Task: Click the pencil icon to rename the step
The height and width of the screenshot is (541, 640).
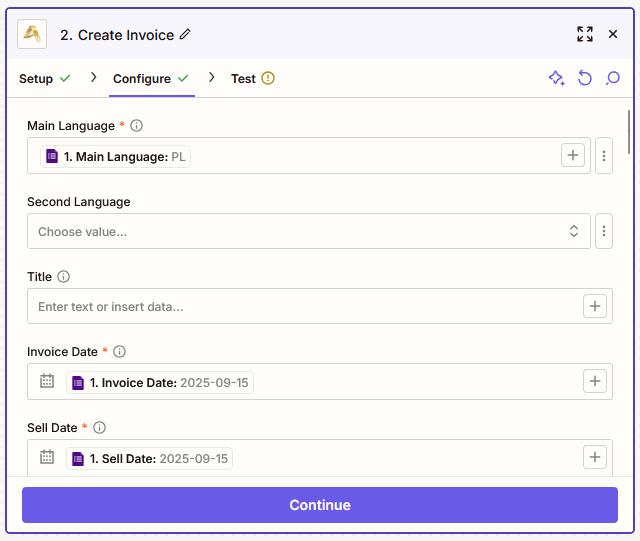Action: (x=185, y=34)
